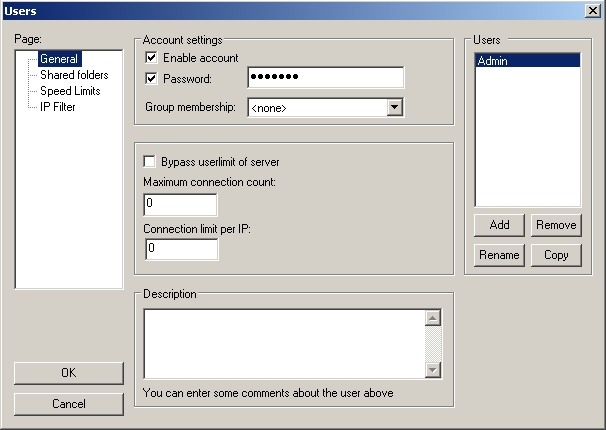The image size is (606, 430).
Task: Click the Remove user button
Action: 556,225
